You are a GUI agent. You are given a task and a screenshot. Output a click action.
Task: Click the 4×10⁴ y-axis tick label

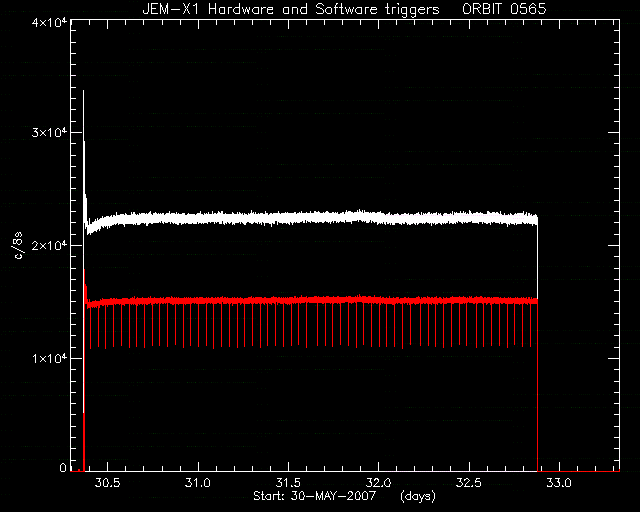[49, 22]
